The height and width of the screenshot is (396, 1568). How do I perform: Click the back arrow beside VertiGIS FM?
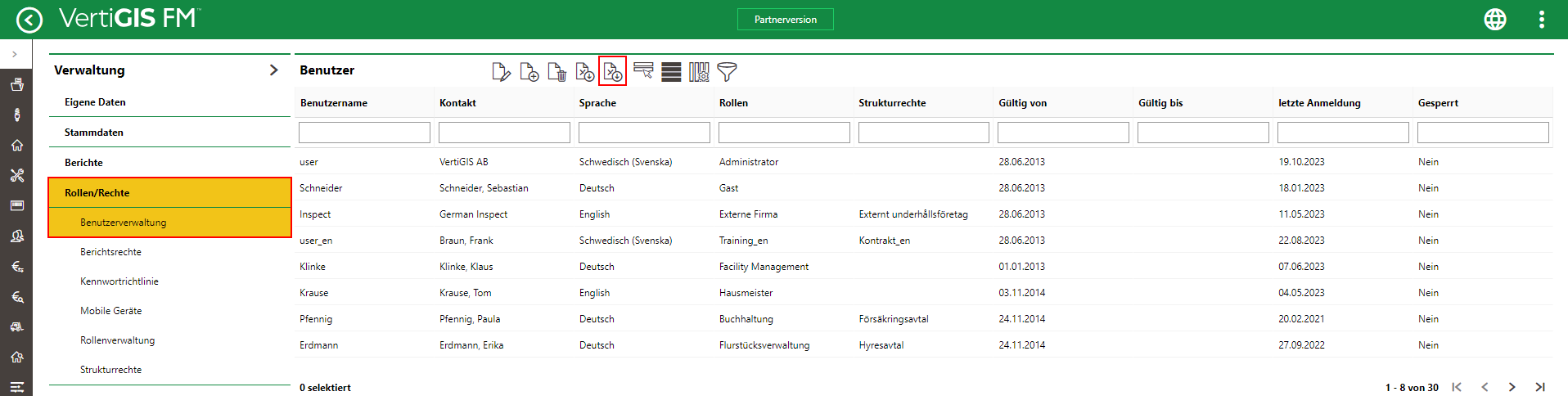[x=29, y=20]
